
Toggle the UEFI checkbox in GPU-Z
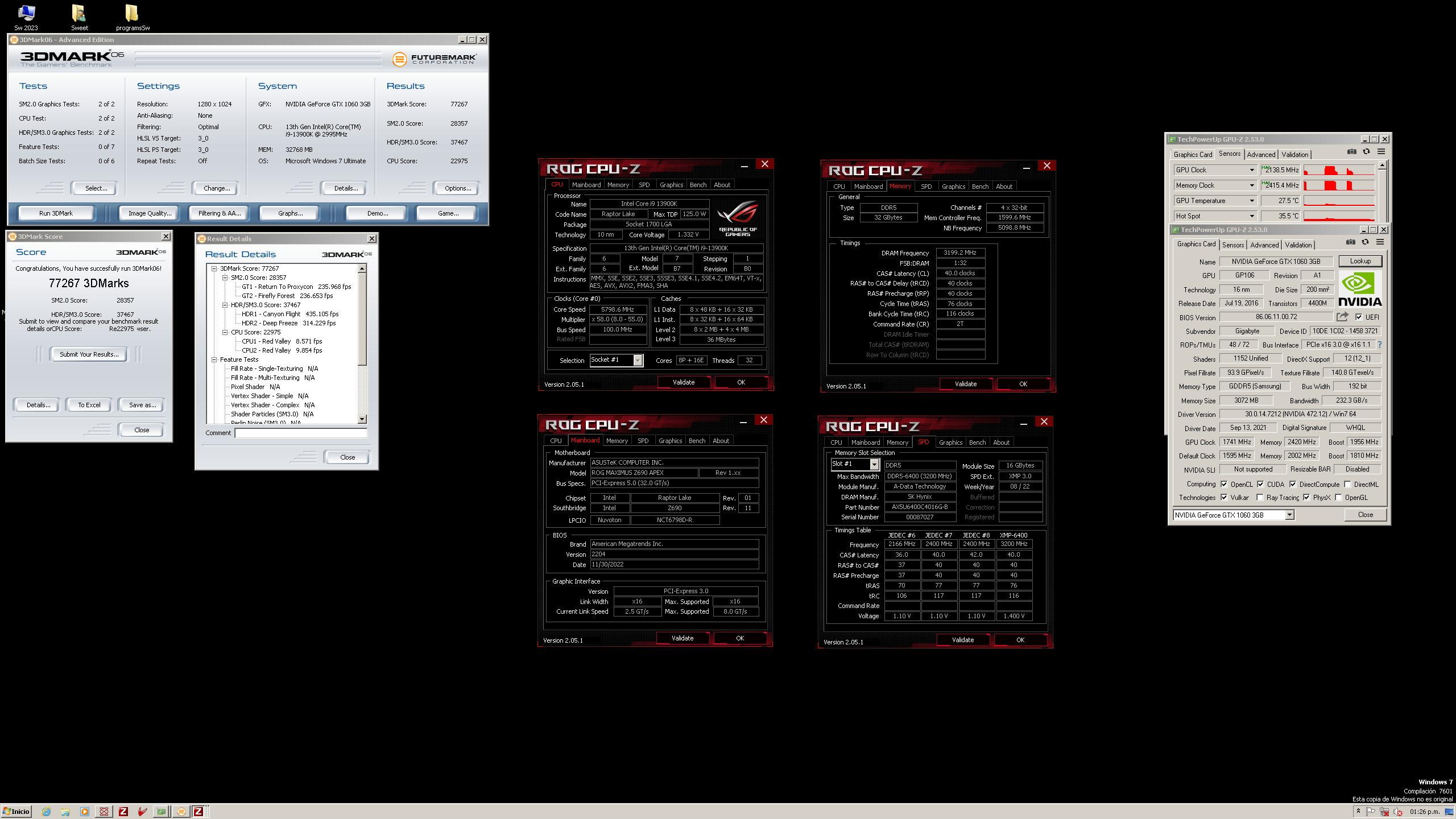[1359, 317]
